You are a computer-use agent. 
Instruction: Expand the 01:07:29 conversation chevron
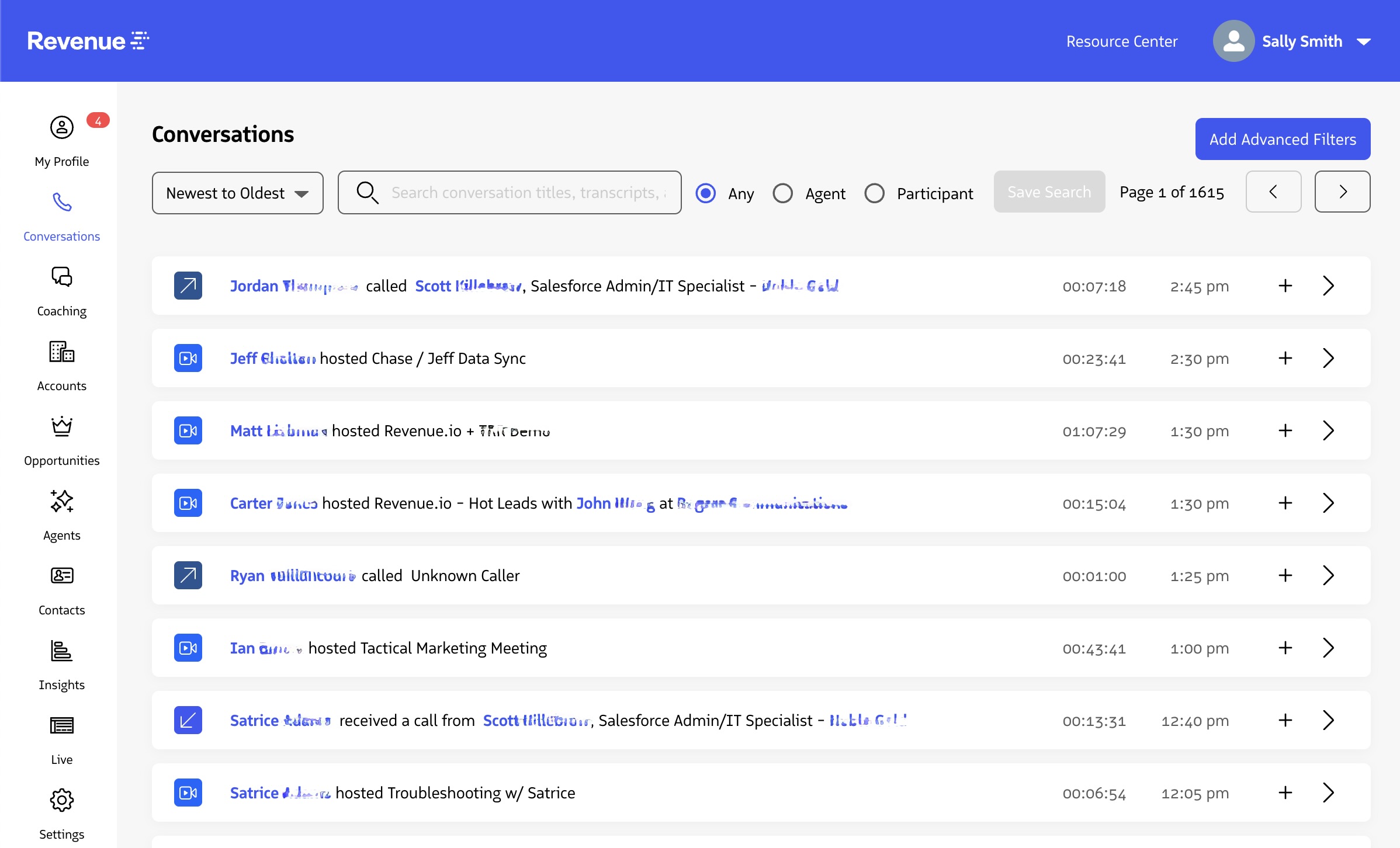(1328, 430)
